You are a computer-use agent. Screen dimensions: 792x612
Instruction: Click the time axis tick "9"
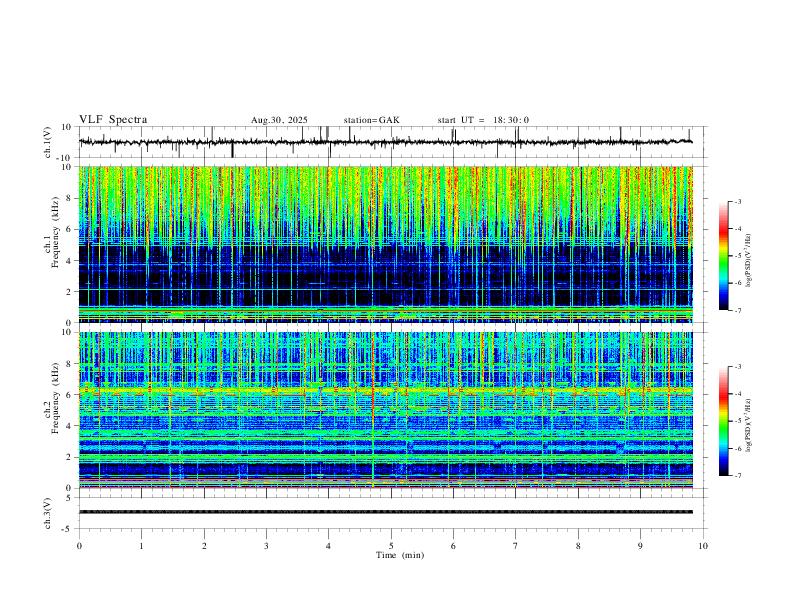640,546
